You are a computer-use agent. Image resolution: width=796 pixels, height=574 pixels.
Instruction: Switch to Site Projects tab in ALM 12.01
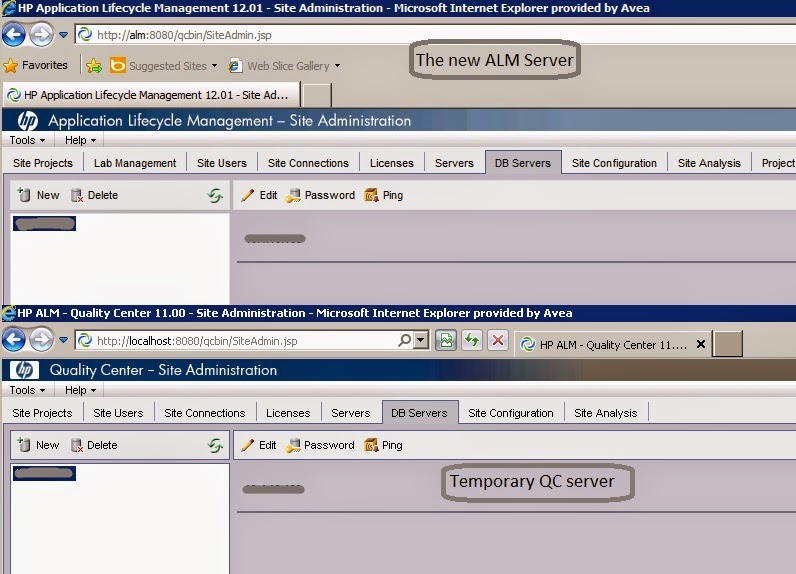point(43,163)
